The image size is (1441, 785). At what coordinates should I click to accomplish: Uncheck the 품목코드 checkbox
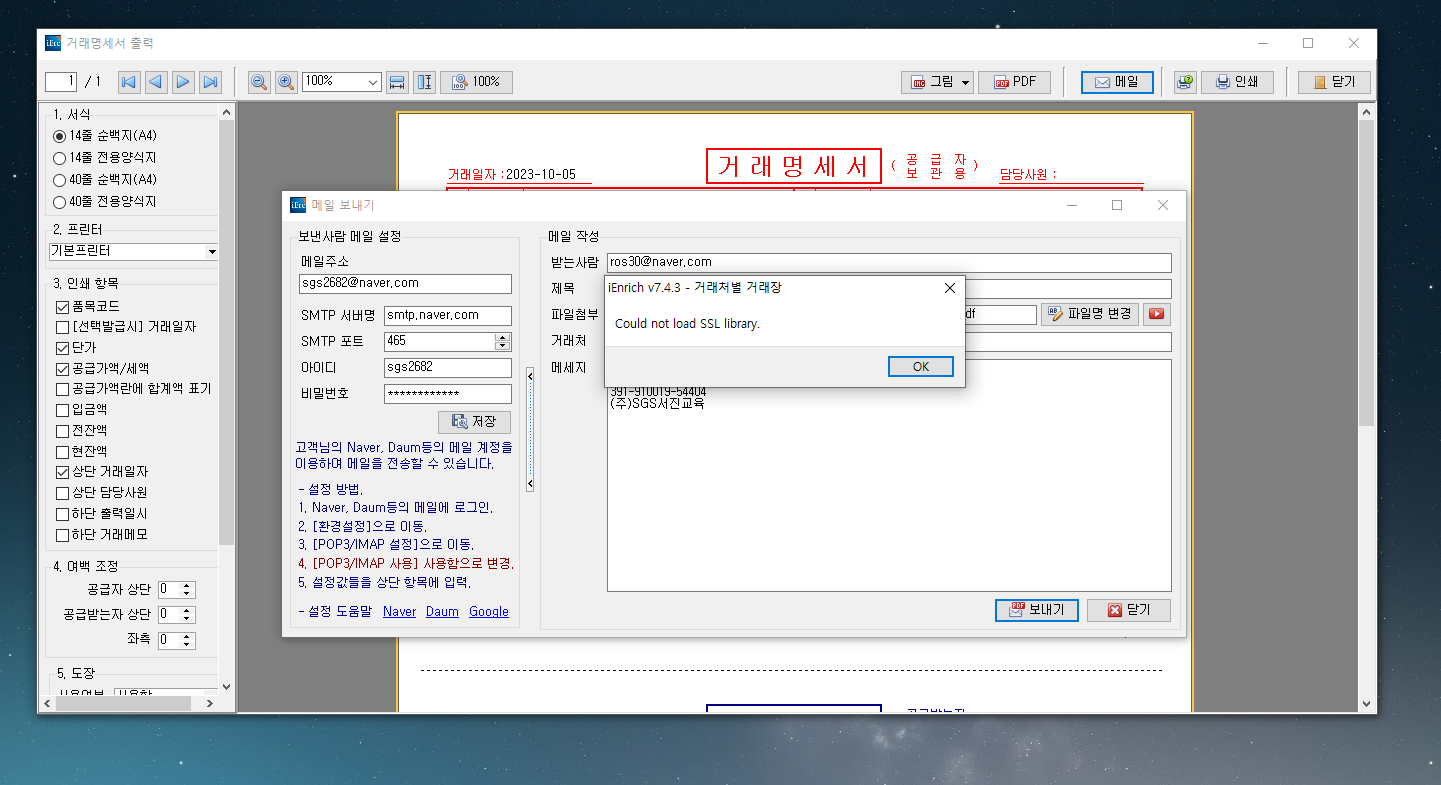[63, 306]
